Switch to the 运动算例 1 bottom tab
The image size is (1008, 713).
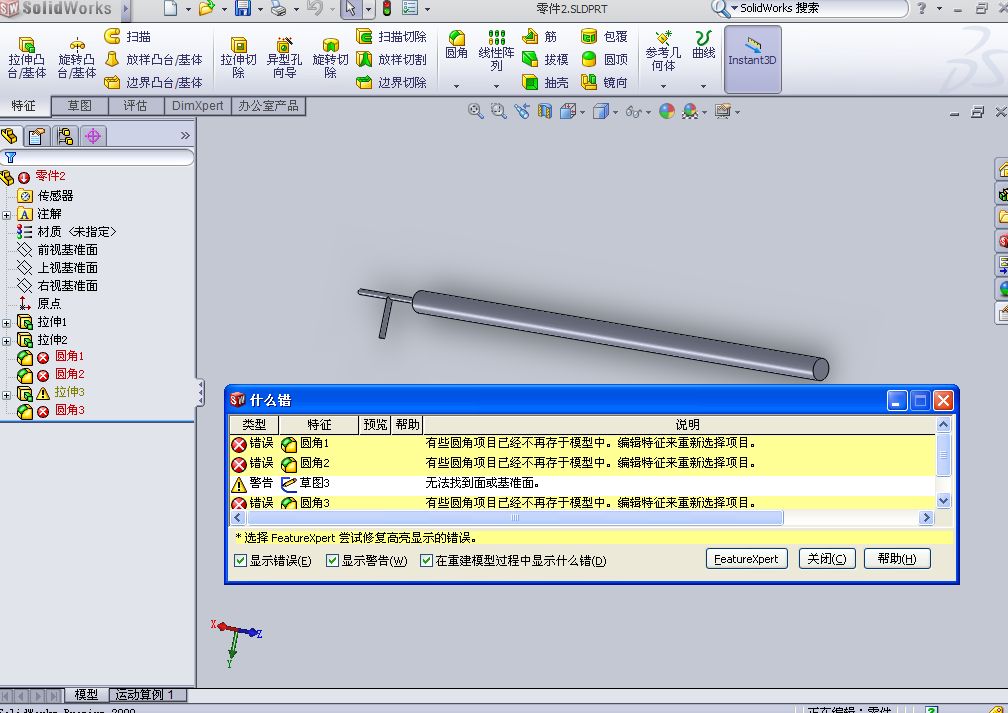pyautogui.click(x=147, y=694)
